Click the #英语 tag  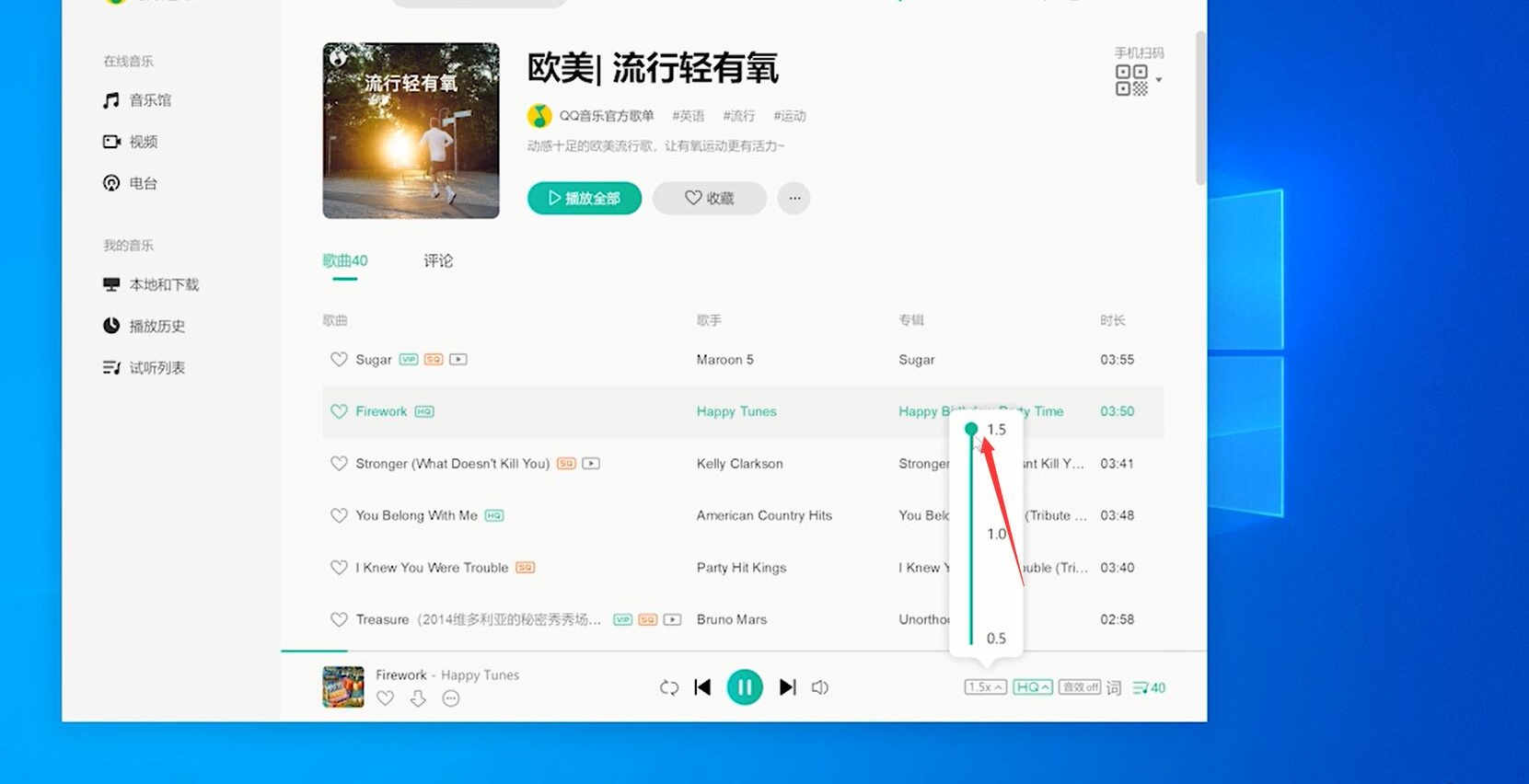pos(688,116)
